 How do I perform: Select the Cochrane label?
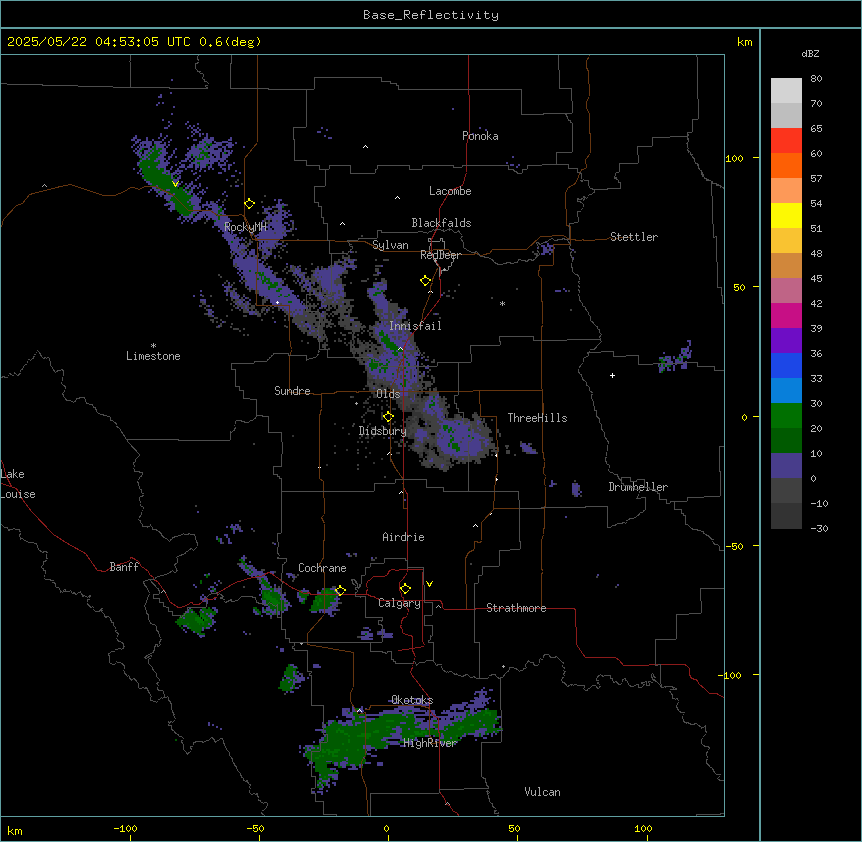pos(322,568)
